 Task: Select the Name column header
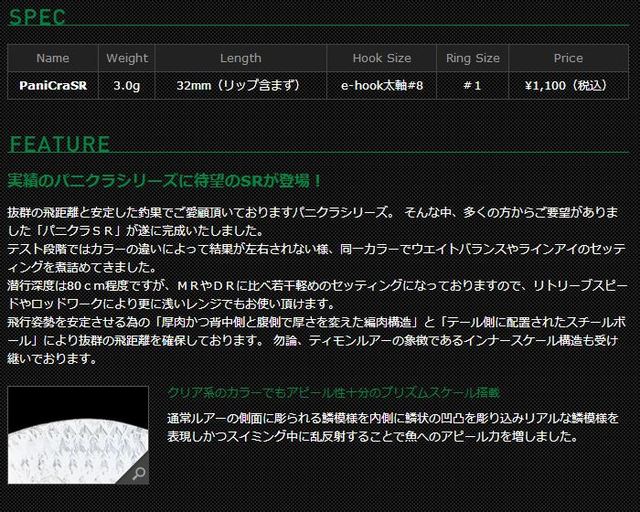pyautogui.click(x=53, y=58)
